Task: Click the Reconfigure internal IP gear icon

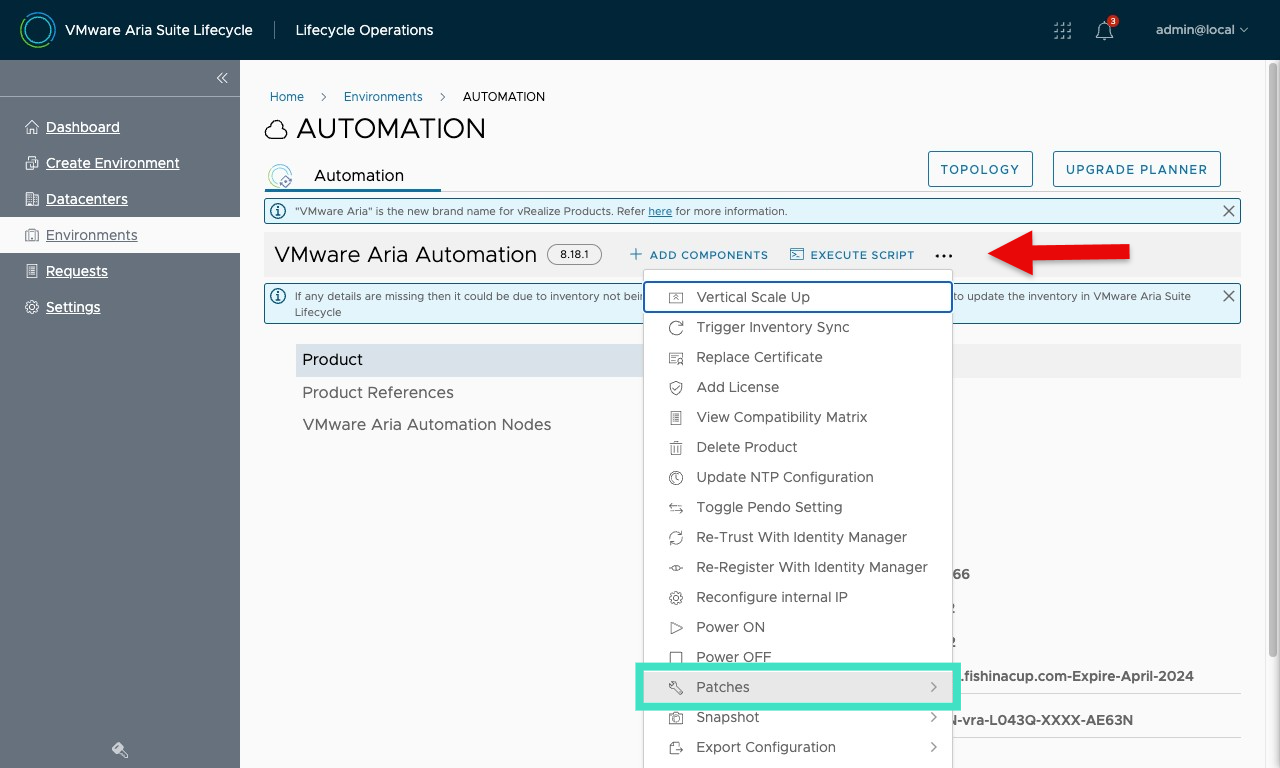Action: [676, 597]
